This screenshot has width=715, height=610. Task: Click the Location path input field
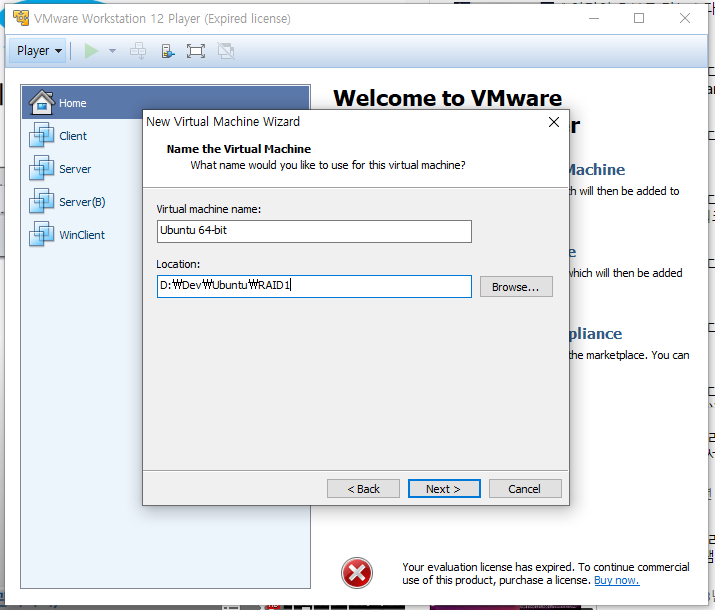click(314, 286)
